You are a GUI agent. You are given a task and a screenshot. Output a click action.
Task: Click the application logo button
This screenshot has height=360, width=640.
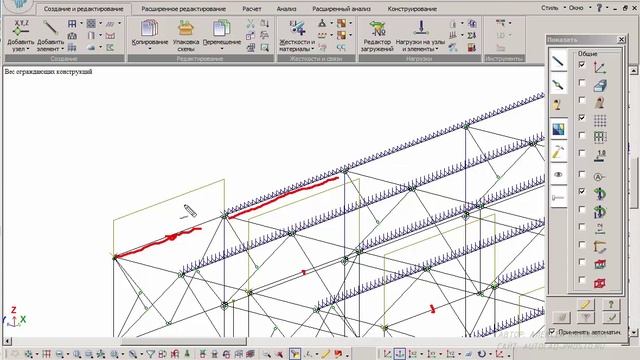[18, 4]
